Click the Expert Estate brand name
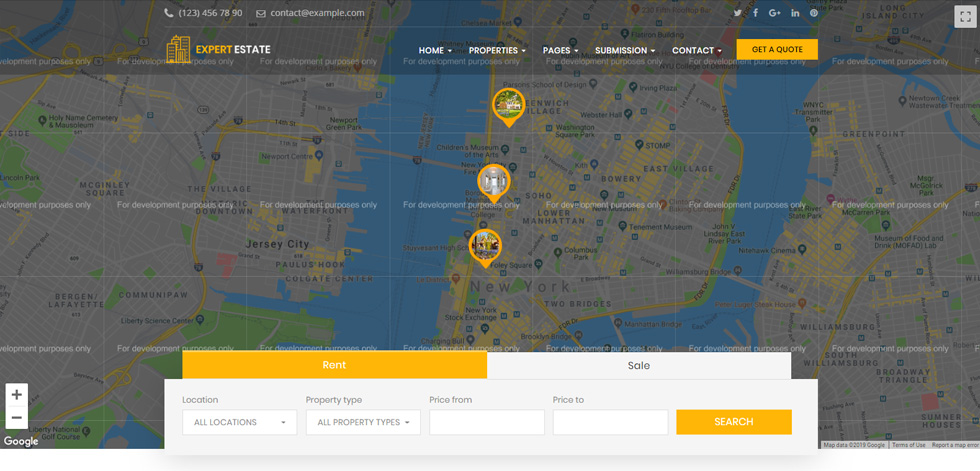This screenshot has height=471, width=980. coord(233,49)
